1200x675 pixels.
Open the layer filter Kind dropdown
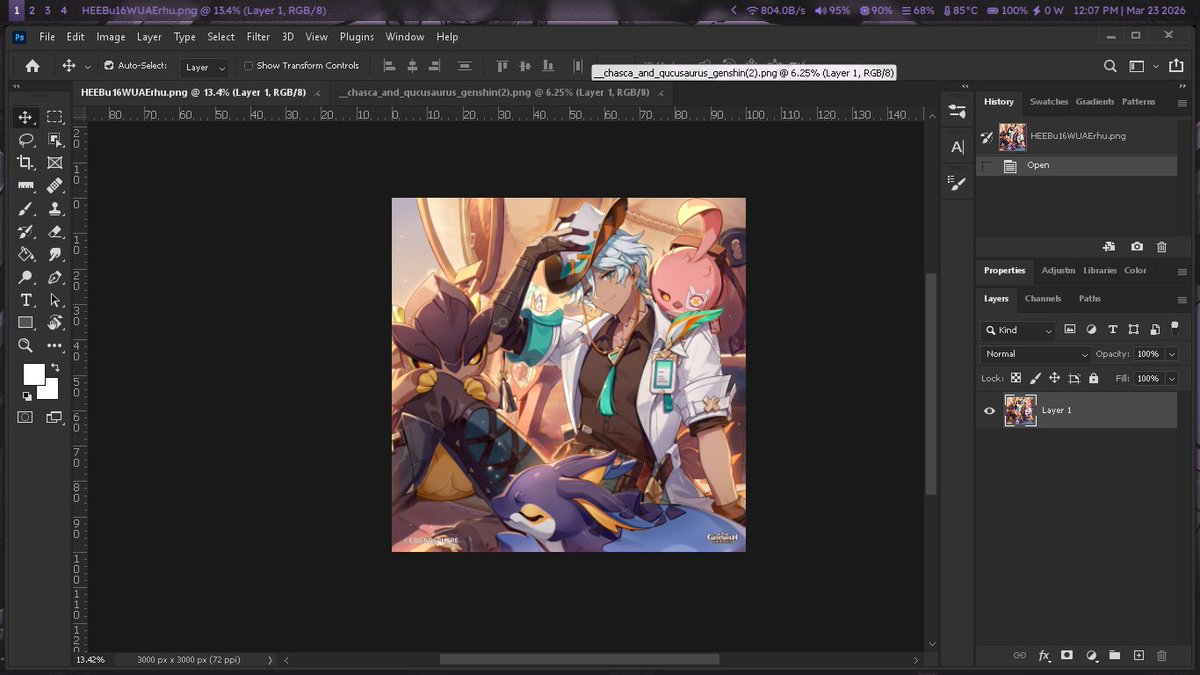coord(1018,330)
